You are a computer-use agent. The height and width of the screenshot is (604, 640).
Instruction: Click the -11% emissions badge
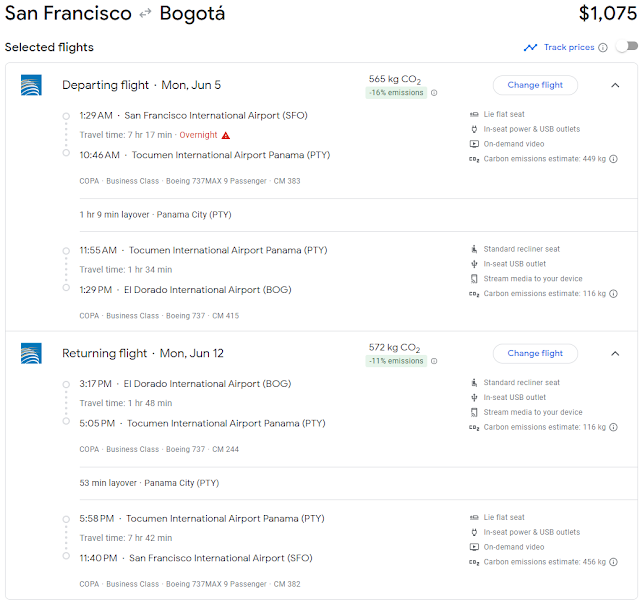click(x=395, y=361)
